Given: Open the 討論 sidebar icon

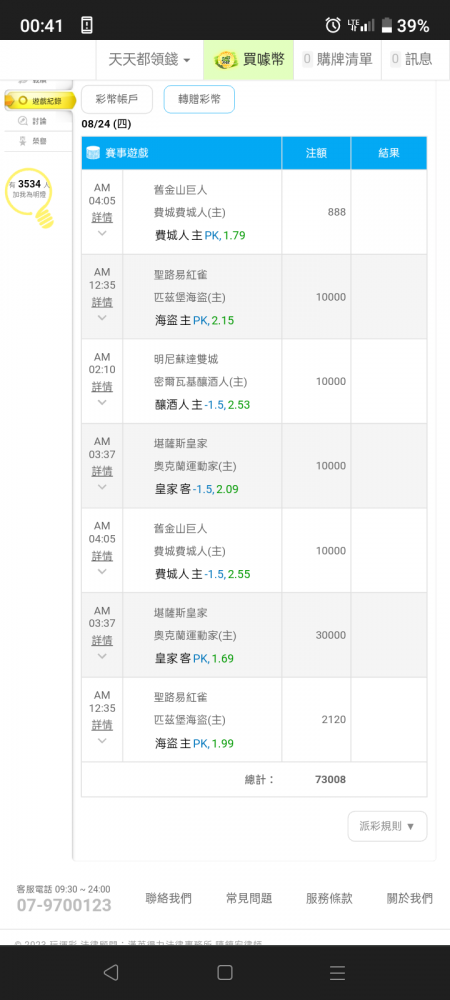Looking at the screenshot, I should coord(23,121).
